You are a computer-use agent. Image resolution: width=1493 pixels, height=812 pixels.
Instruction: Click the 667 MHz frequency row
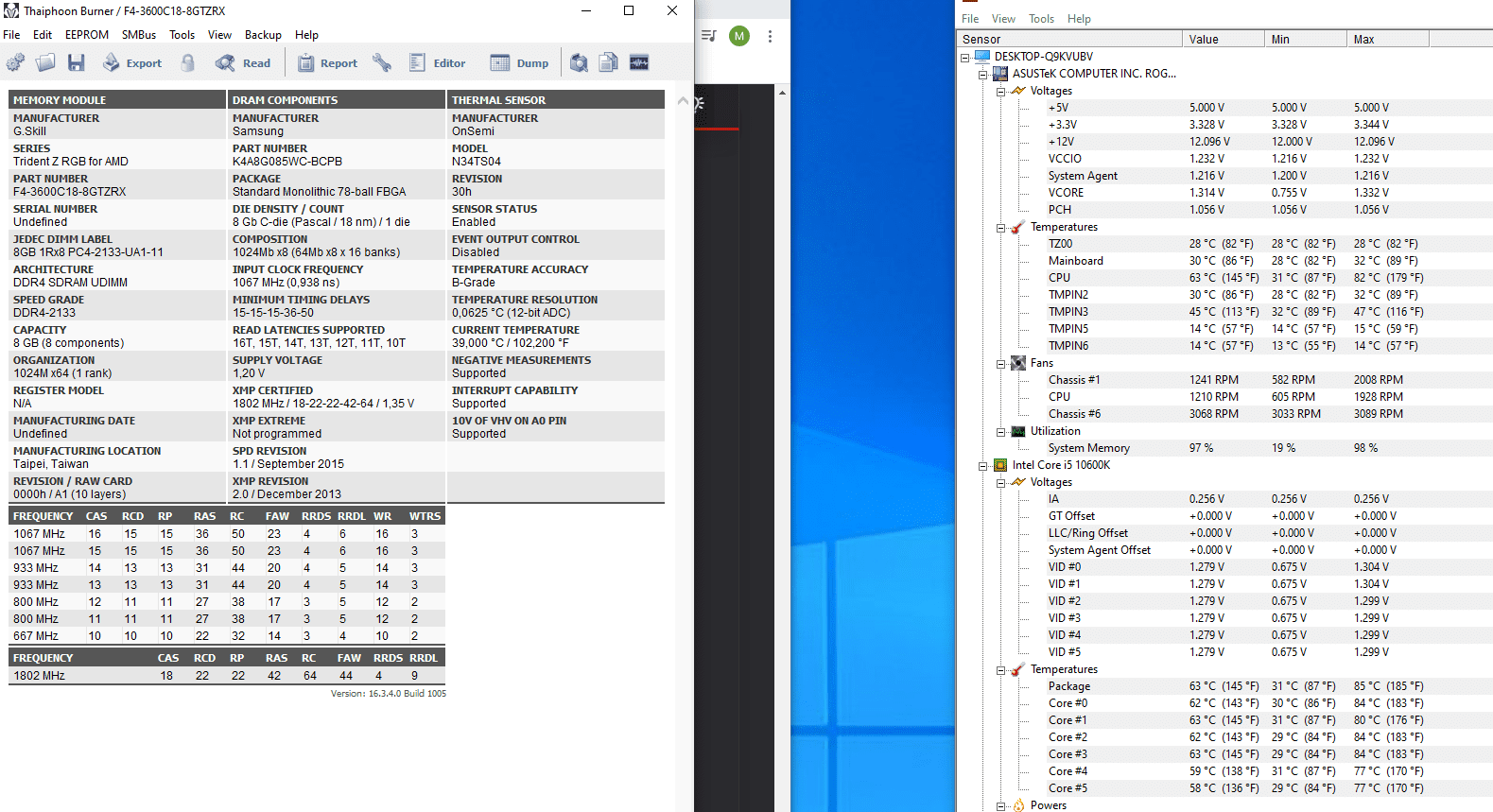pos(227,636)
